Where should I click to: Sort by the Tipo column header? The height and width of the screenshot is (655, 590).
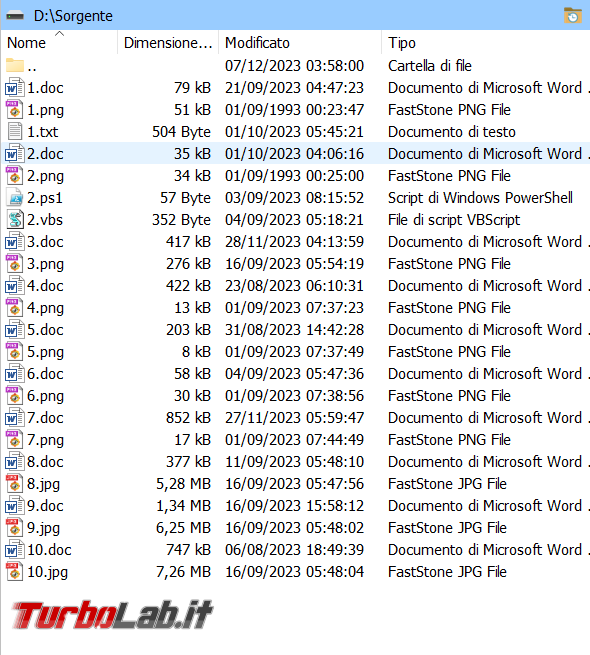click(486, 42)
